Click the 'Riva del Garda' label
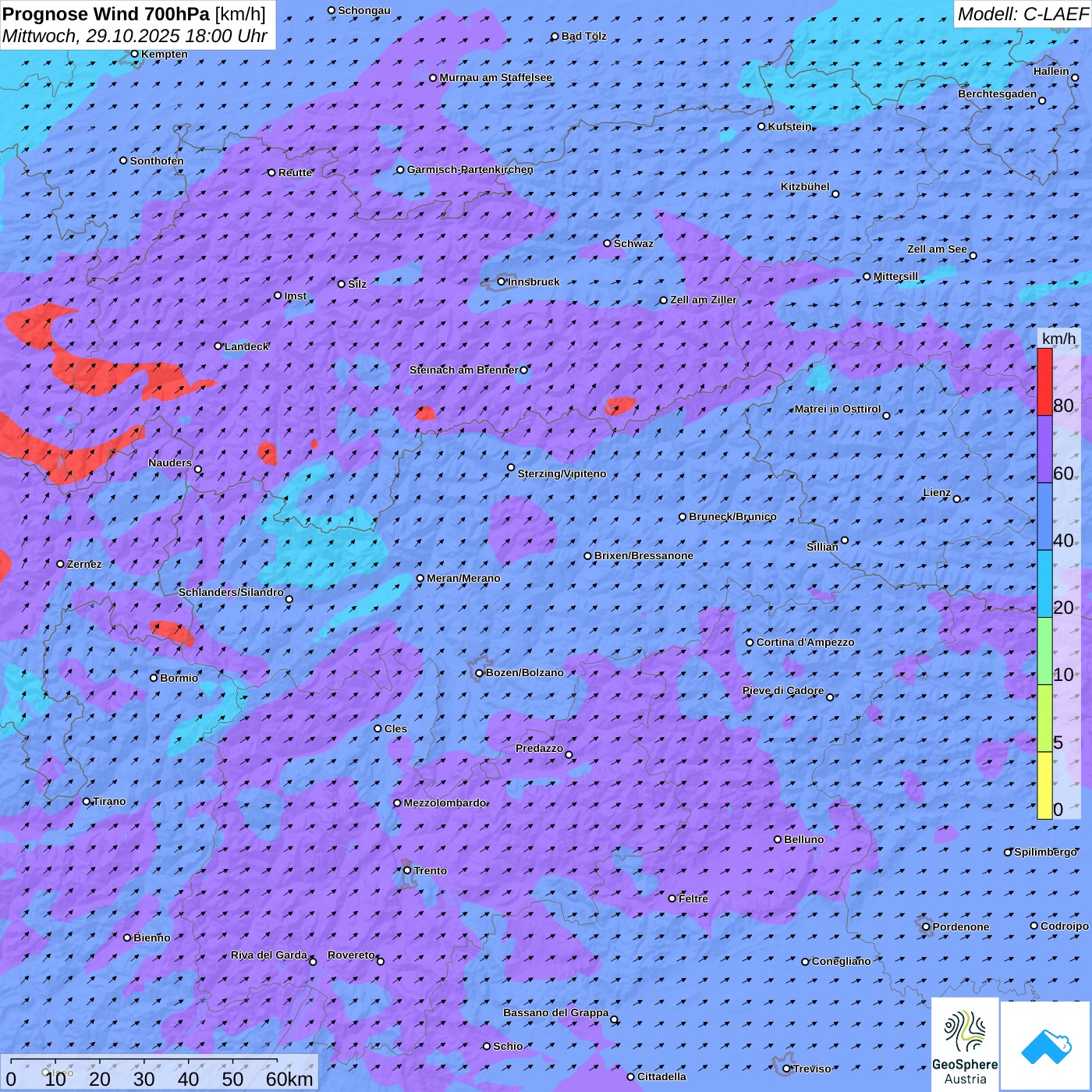This screenshot has height=1092, width=1092. pos(269,955)
